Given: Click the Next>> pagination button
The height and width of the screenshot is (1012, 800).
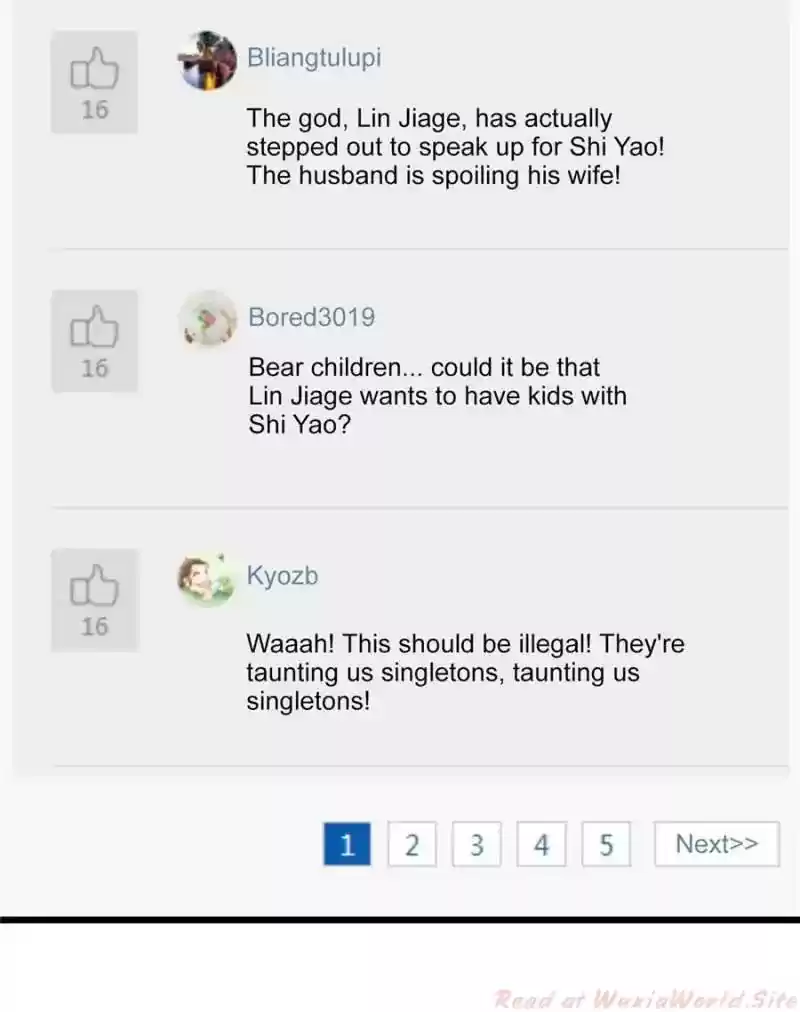Looking at the screenshot, I should [716, 844].
